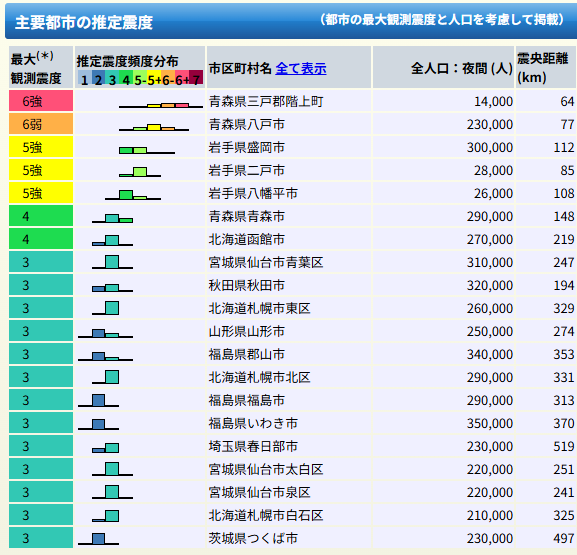
Task: Click epicenter distance value 219
Action: pyautogui.click(x=564, y=239)
